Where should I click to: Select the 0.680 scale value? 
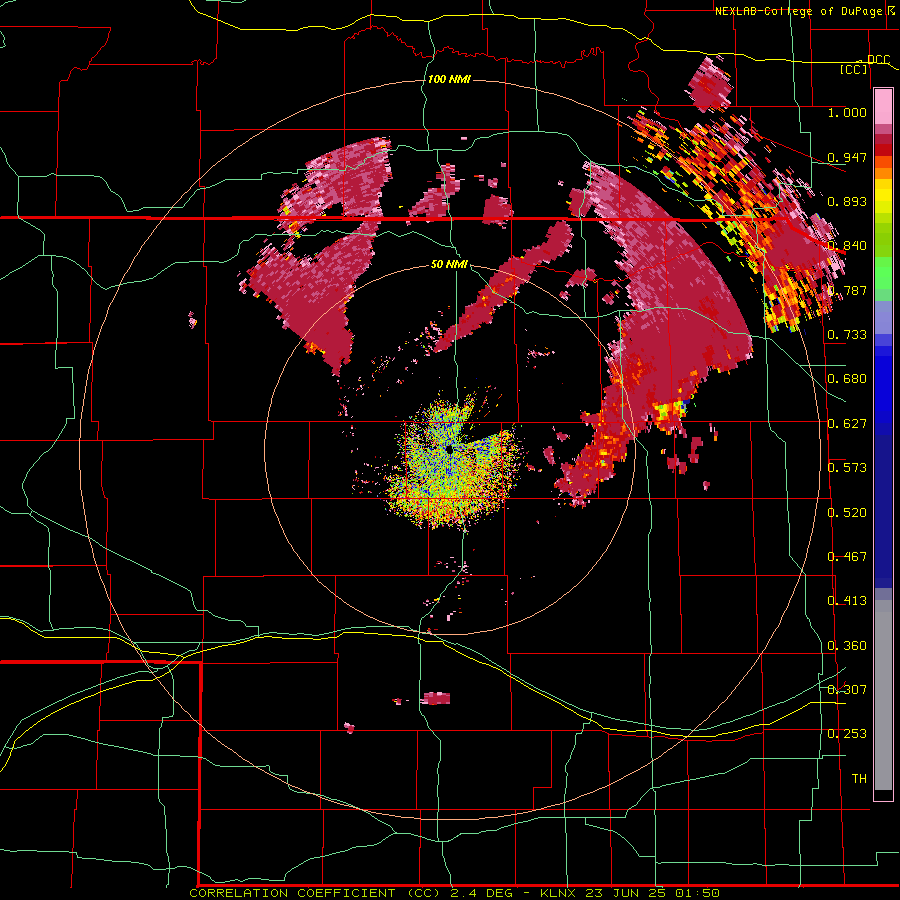[847, 379]
